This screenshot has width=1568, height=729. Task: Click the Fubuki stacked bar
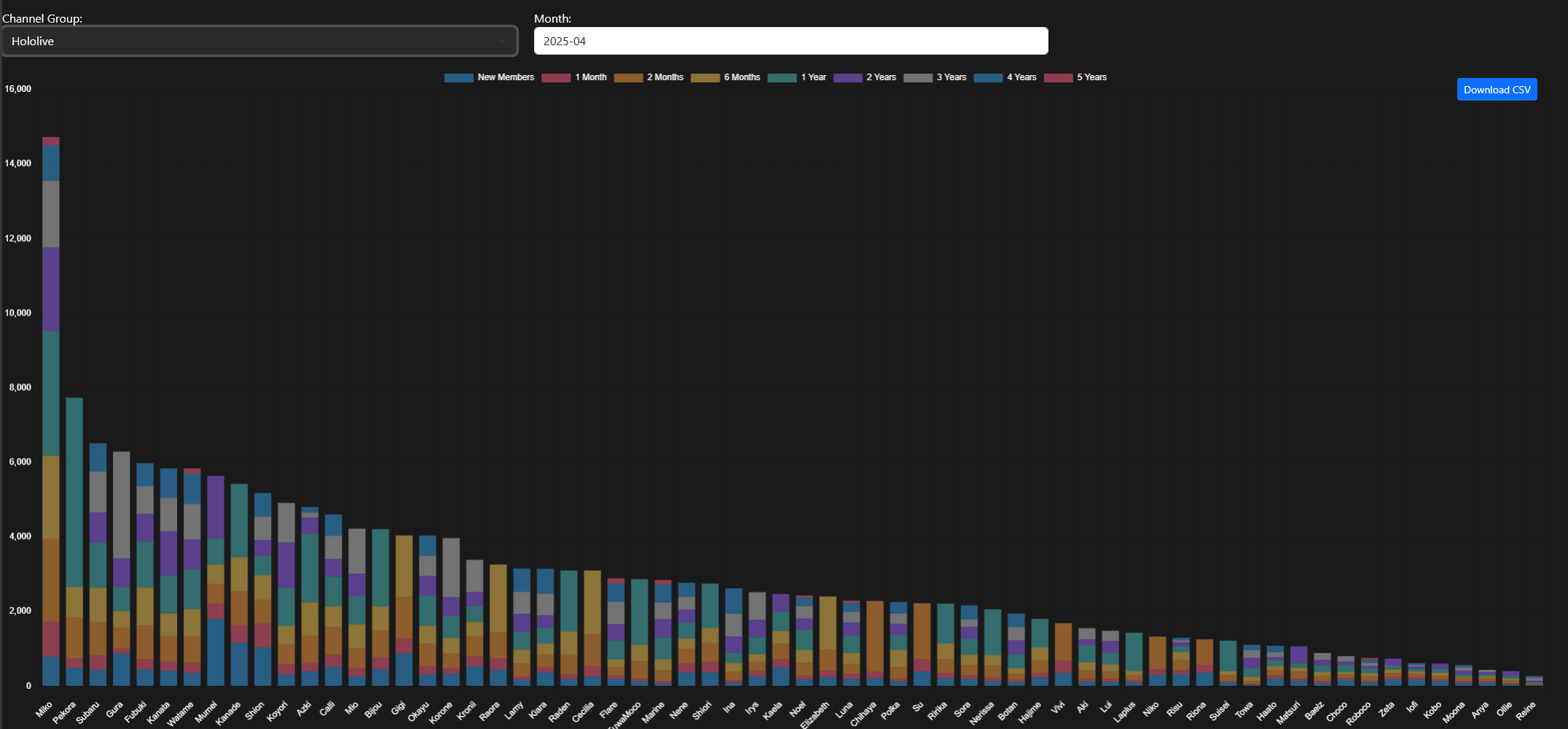pyautogui.click(x=145, y=574)
